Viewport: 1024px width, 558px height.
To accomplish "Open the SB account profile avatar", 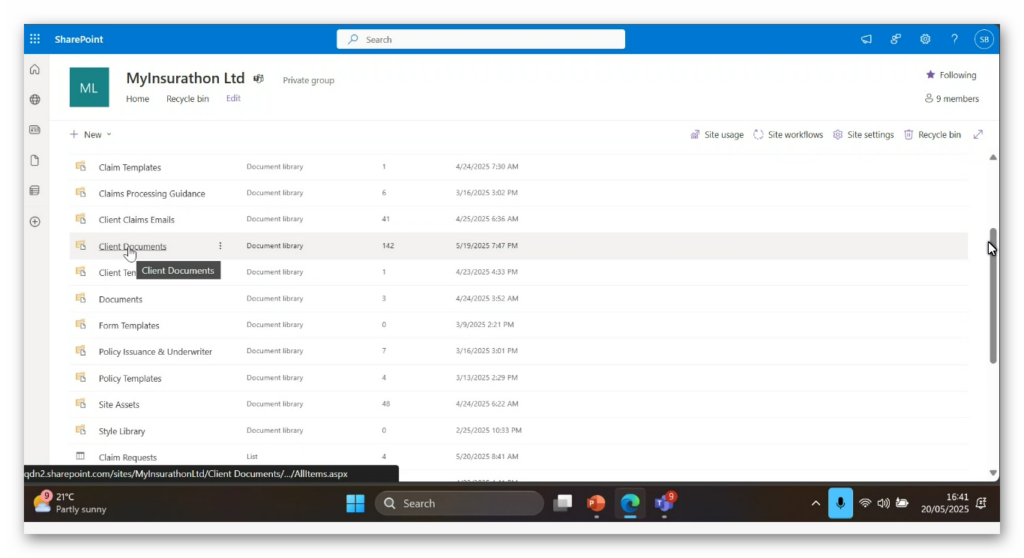I will point(984,39).
